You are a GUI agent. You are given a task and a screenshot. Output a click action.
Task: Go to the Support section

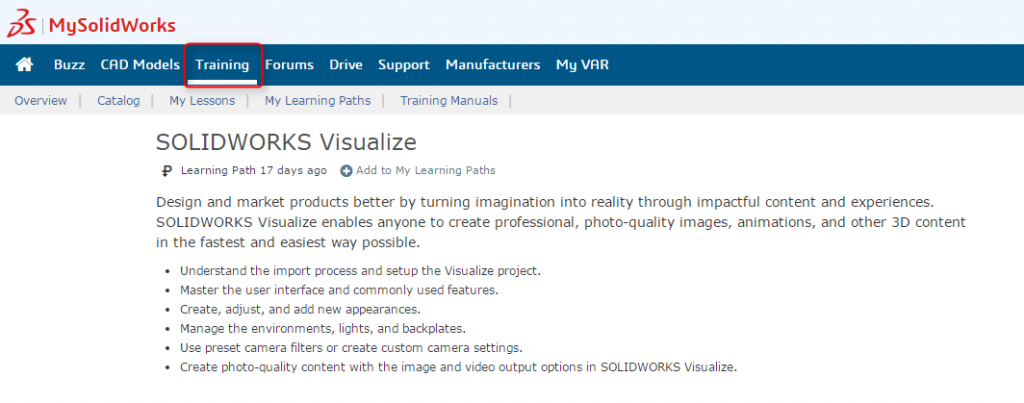[x=404, y=65]
